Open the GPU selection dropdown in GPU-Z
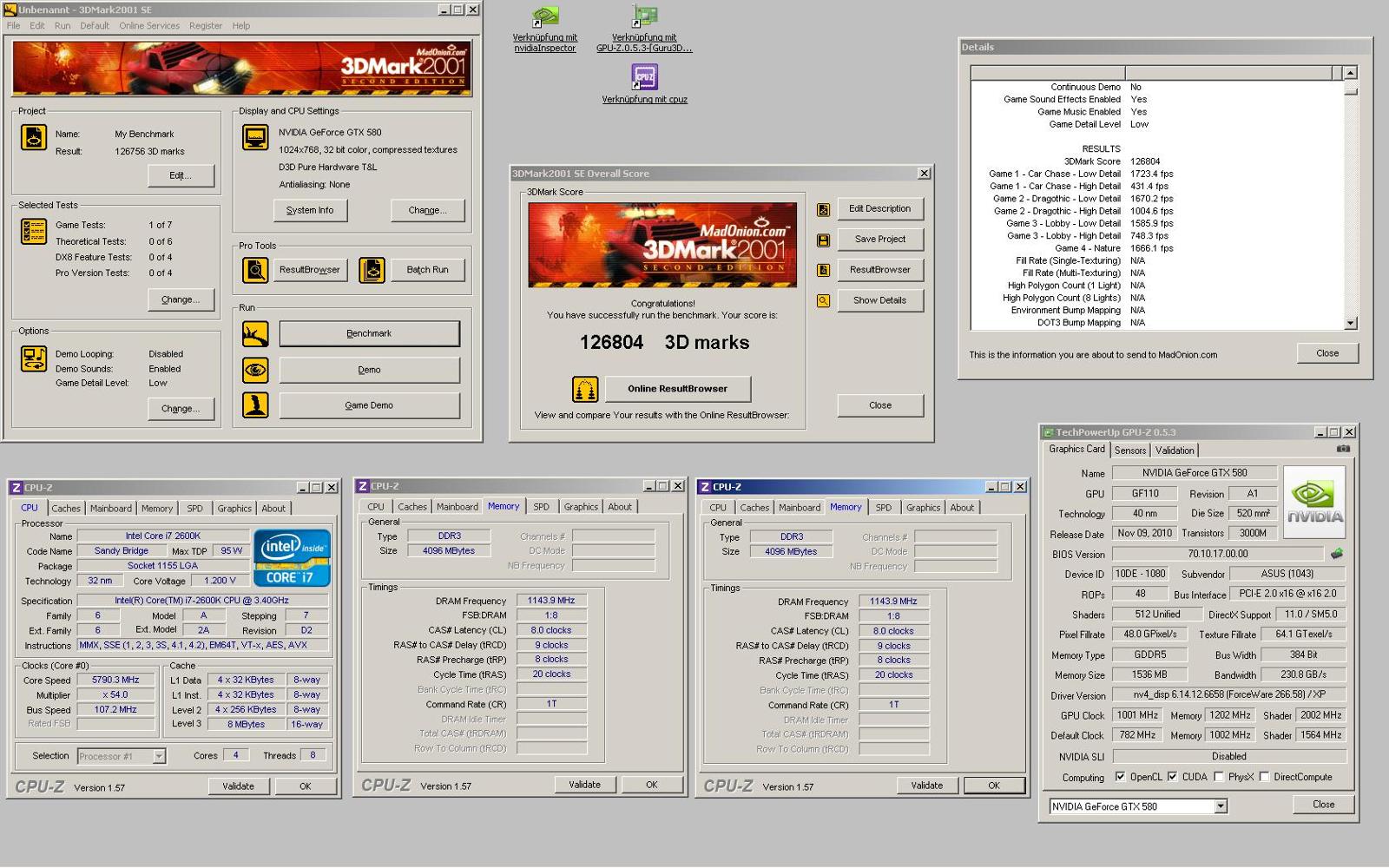Screen dimensions: 1389x868 [1221, 806]
